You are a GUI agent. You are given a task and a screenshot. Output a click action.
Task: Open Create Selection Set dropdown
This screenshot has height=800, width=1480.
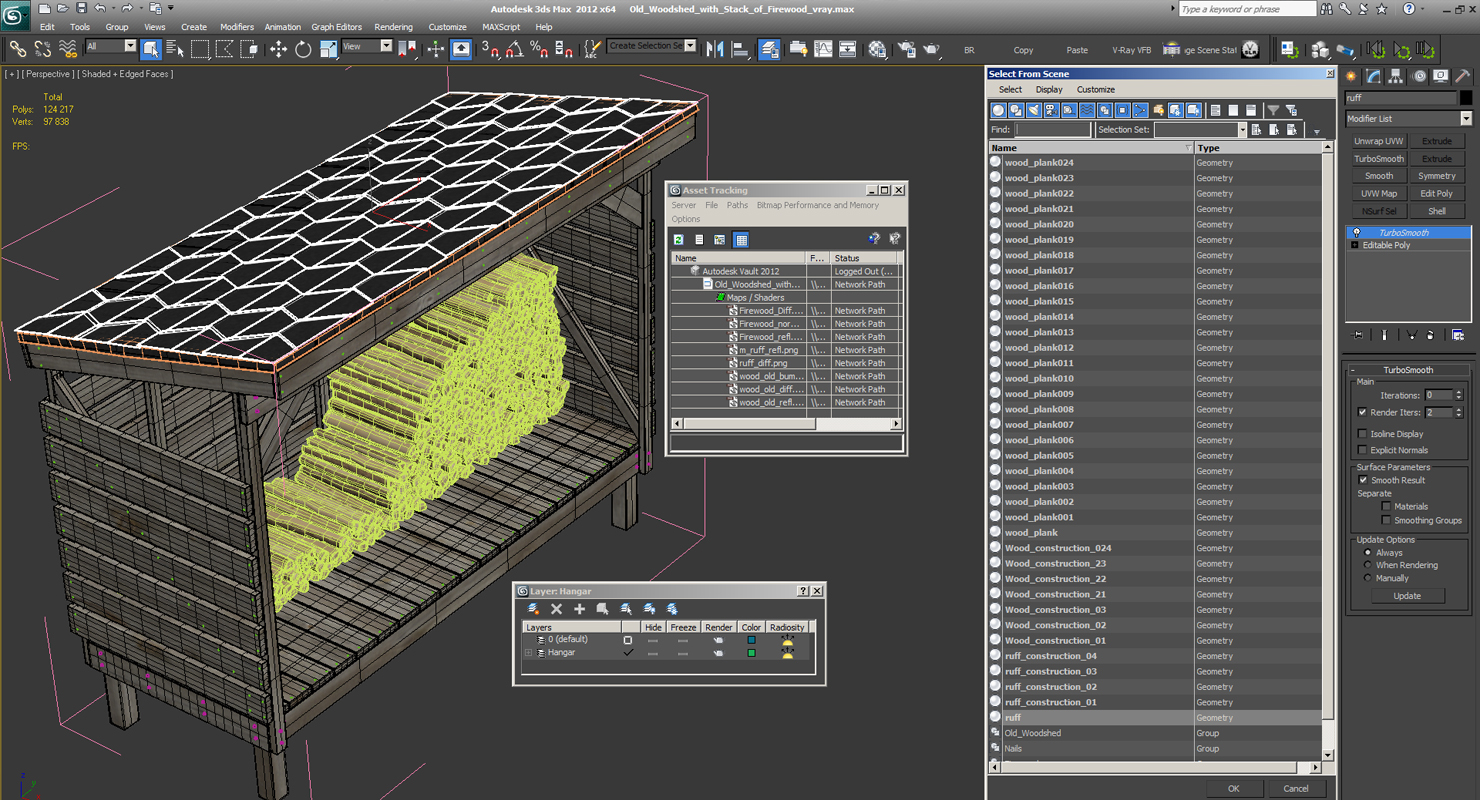(652, 46)
